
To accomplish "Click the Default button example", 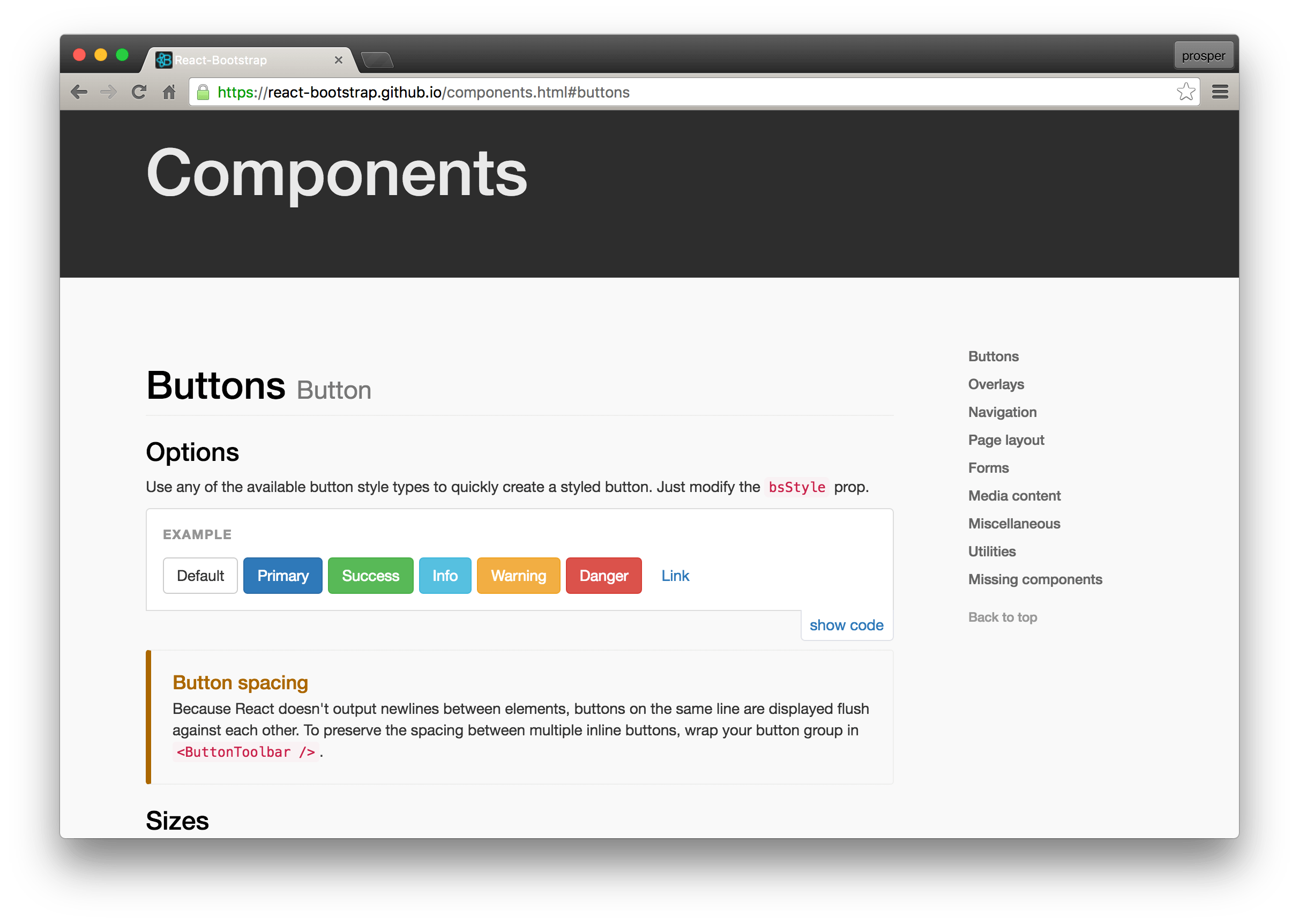I will pos(200,575).
